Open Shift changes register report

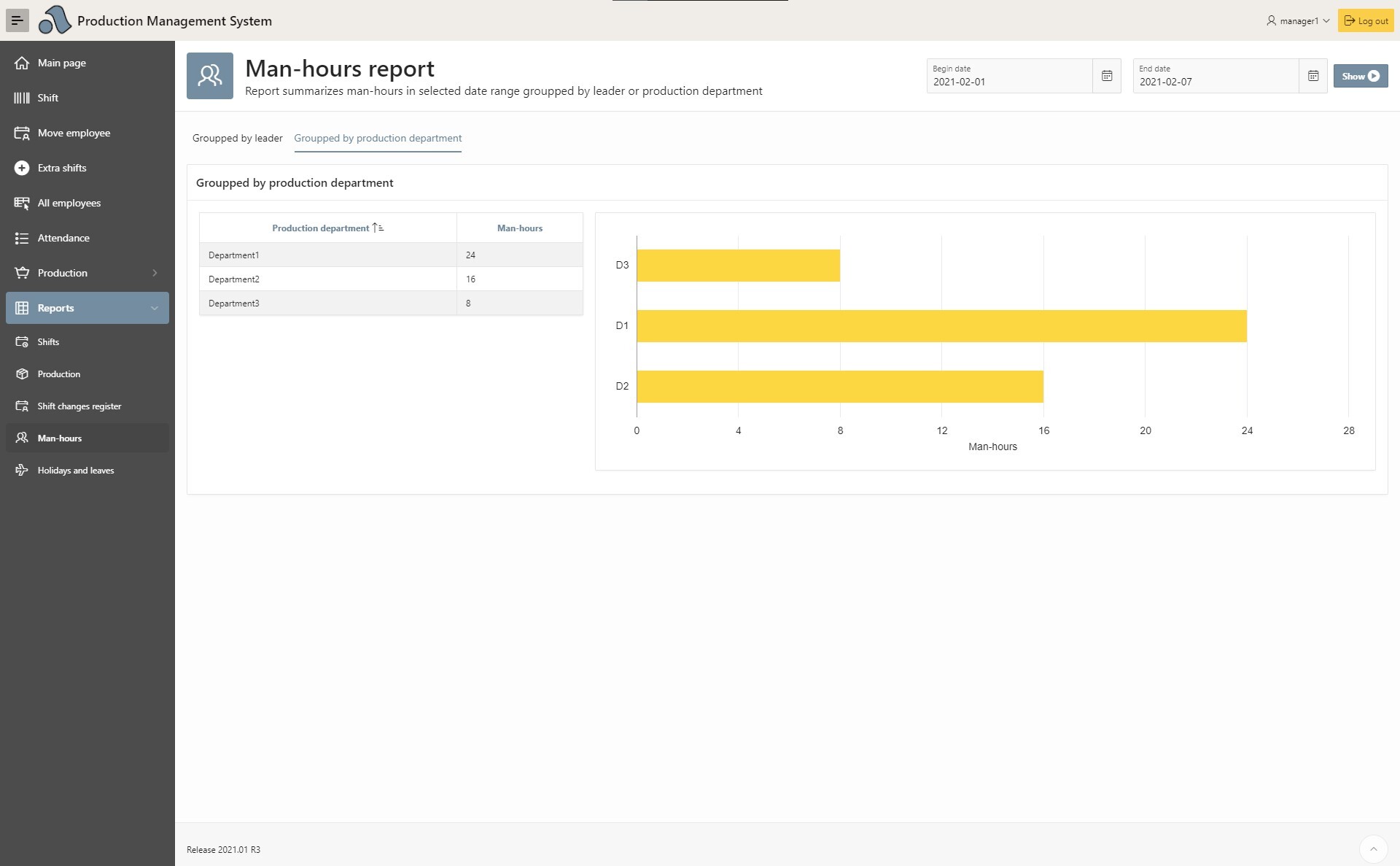click(x=79, y=406)
